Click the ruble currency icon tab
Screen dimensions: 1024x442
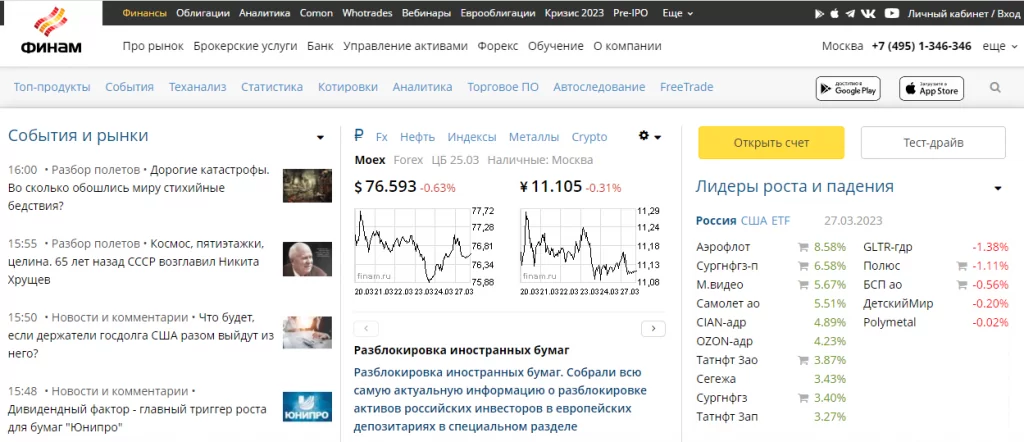(359, 136)
